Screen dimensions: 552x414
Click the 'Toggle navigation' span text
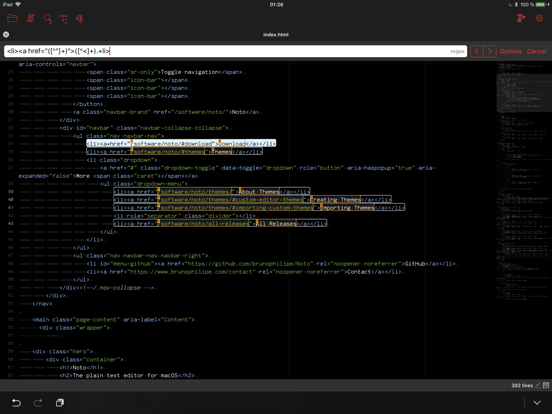coord(189,72)
